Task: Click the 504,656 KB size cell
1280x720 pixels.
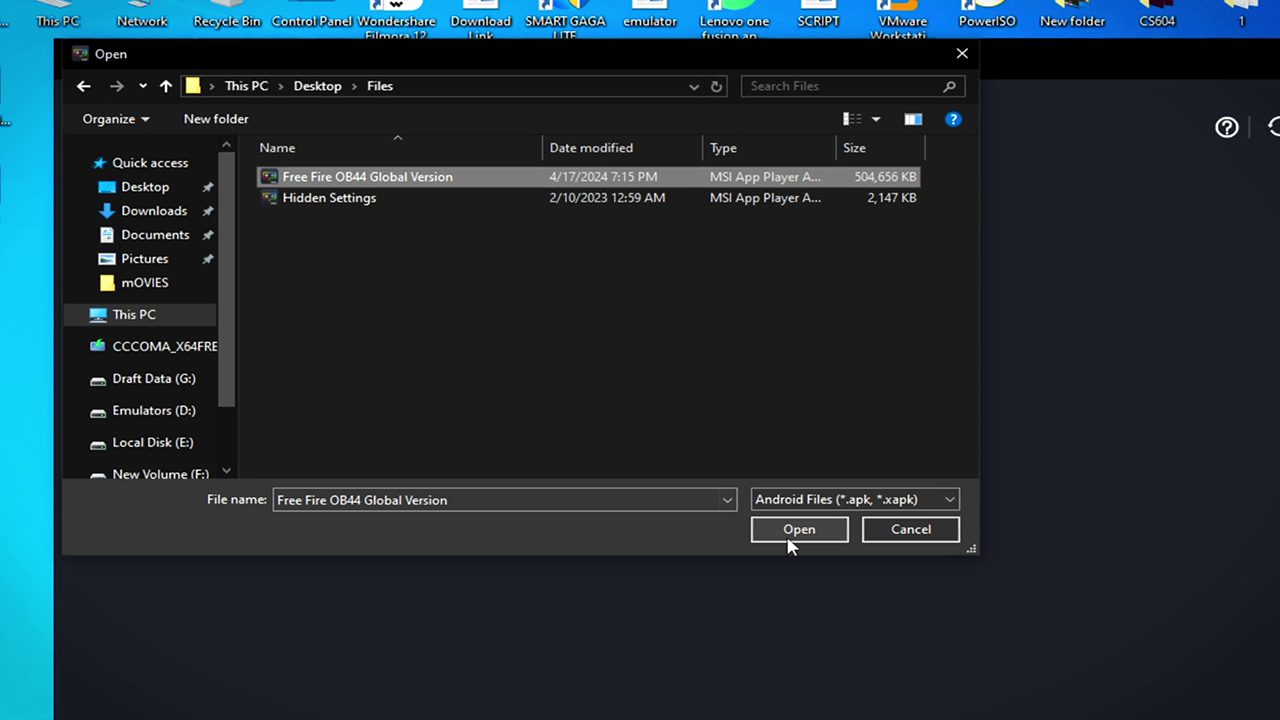Action: [x=885, y=177]
